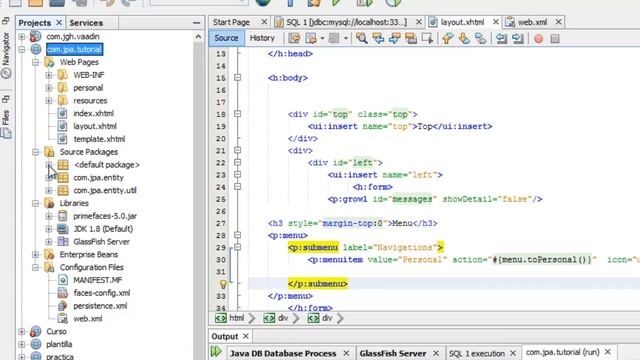640x360 pixels.
Task: Collapse the com.jpa.tutorial project node
Action: tap(22, 49)
